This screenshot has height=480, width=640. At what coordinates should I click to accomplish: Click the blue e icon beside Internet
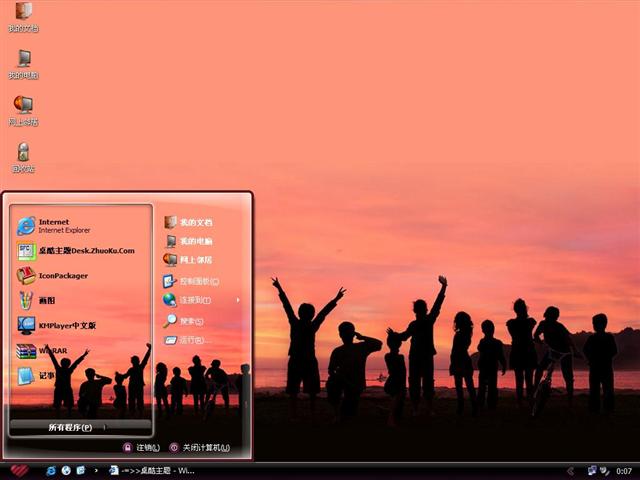coord(26,226)
